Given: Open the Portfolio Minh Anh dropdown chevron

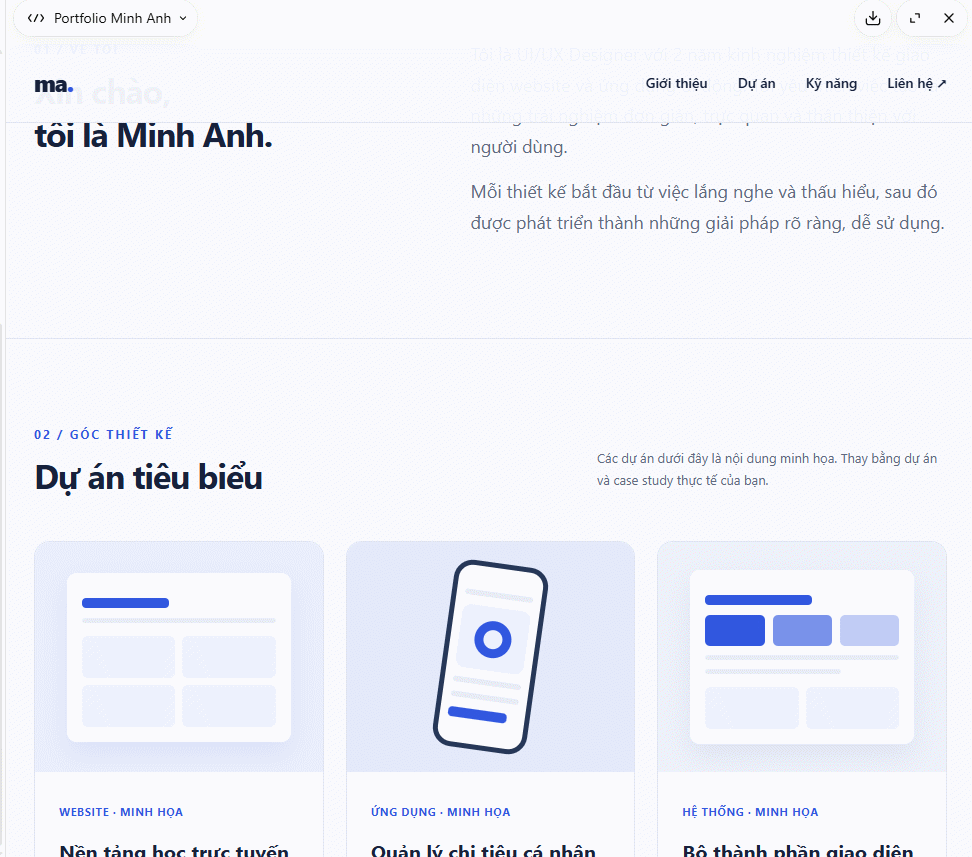Looking at the screenshot, I should tap(183, 18).
